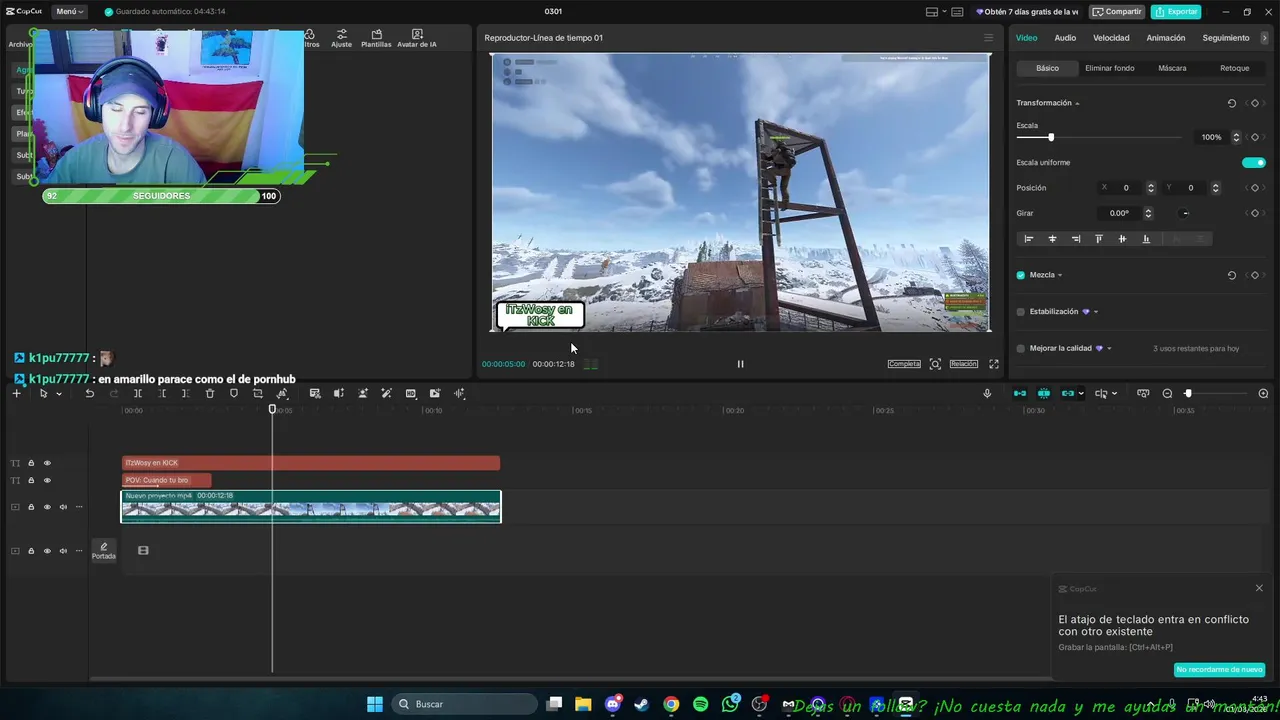Expand more inspector tabs arrow
Viewport: 1280px width, 720px height.
point(1265,38)
